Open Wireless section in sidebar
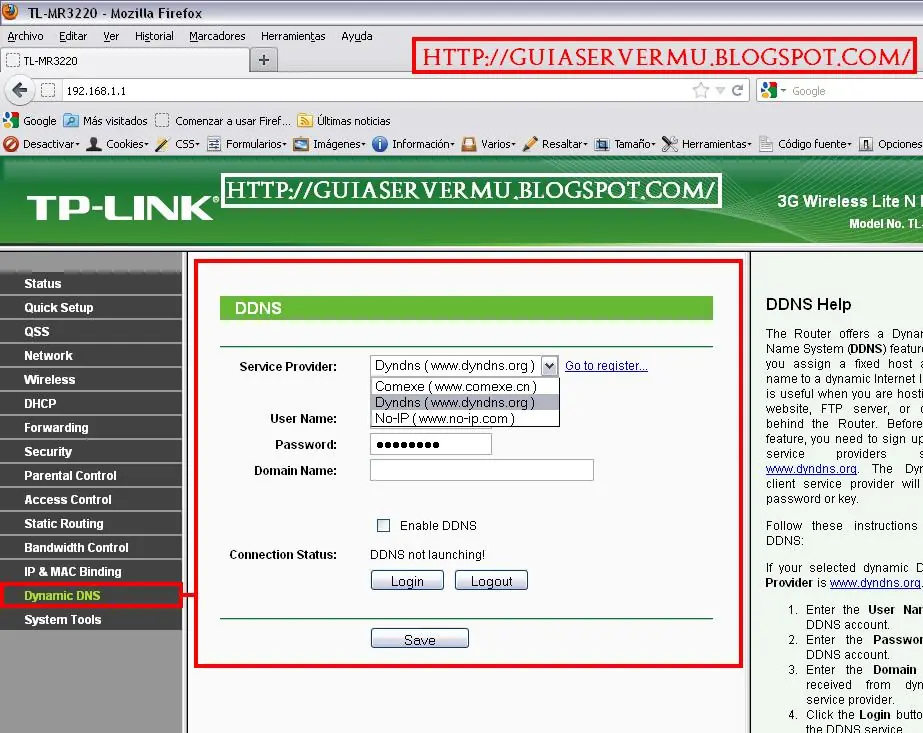 (x=50, y=379)
